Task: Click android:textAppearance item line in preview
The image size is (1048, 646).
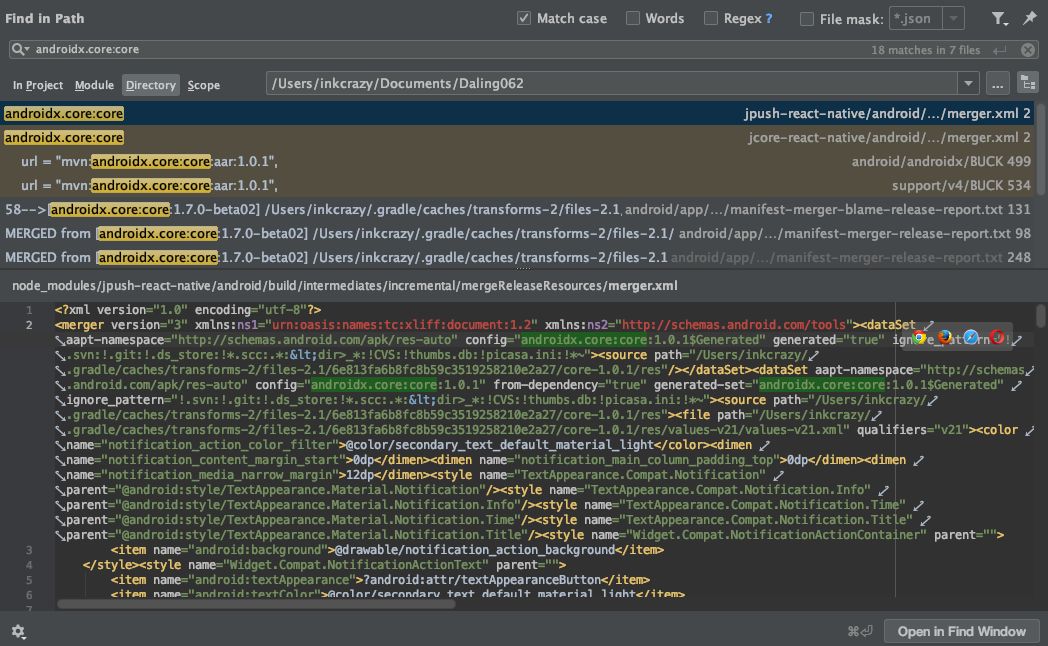Action: pyautogui.click(x=380, y=580)
